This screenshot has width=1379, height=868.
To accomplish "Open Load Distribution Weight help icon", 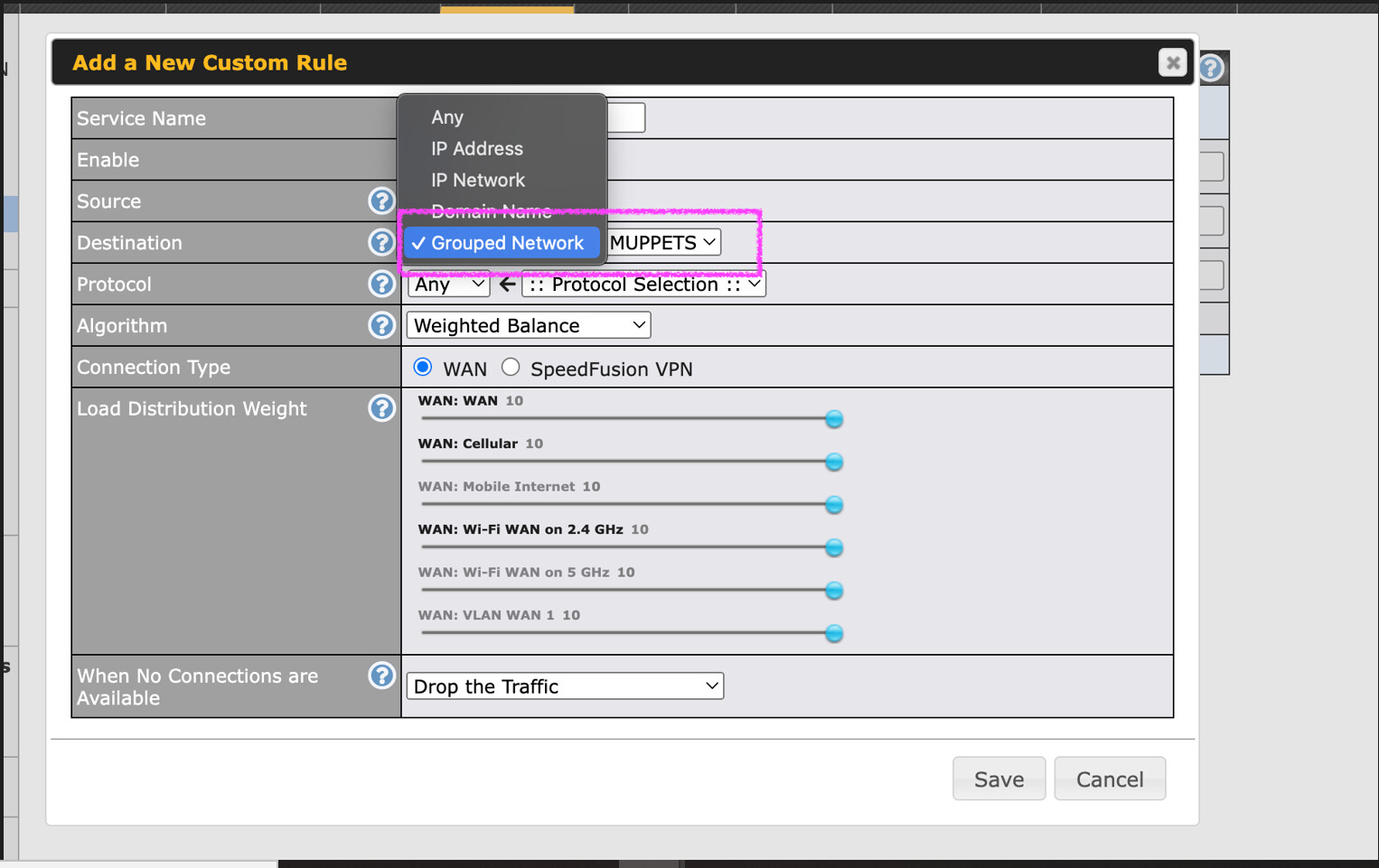I will coord(381,408).
